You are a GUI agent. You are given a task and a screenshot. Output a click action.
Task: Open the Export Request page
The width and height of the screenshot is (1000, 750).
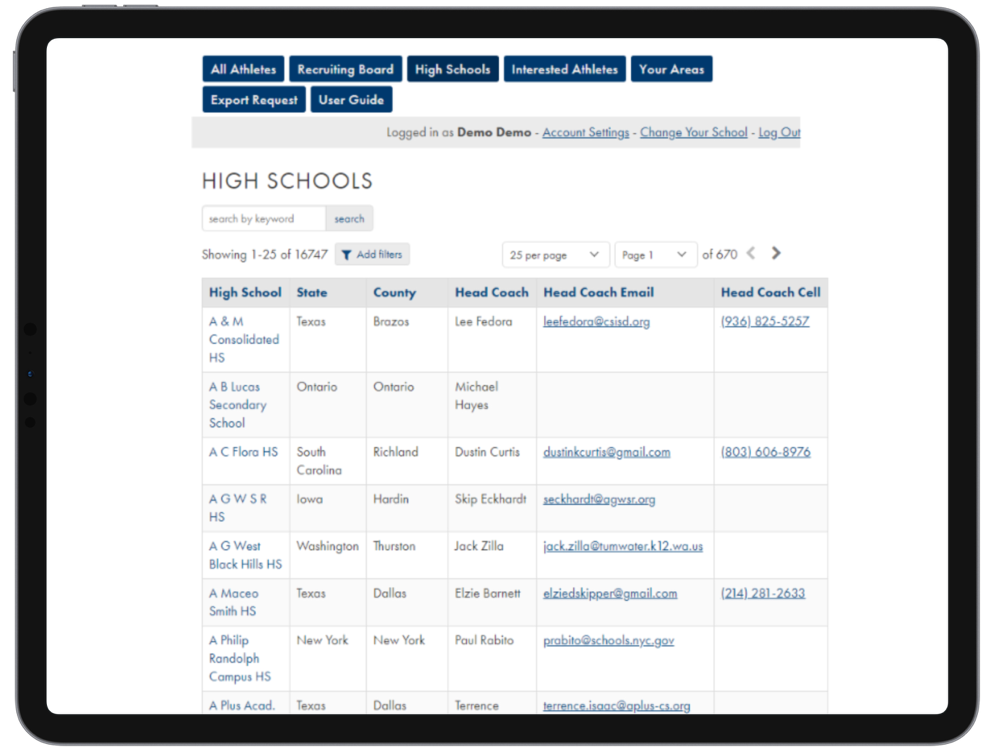254,99
